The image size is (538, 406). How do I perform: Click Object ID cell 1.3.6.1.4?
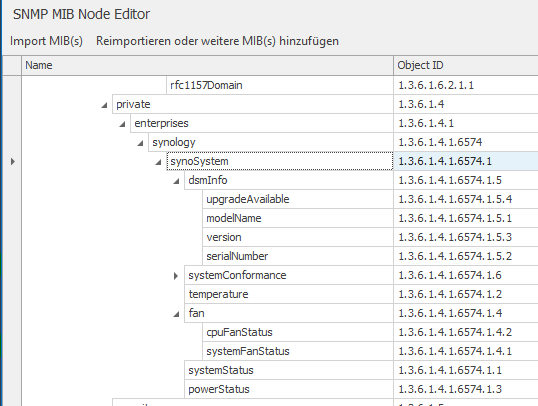click(466, 104)
